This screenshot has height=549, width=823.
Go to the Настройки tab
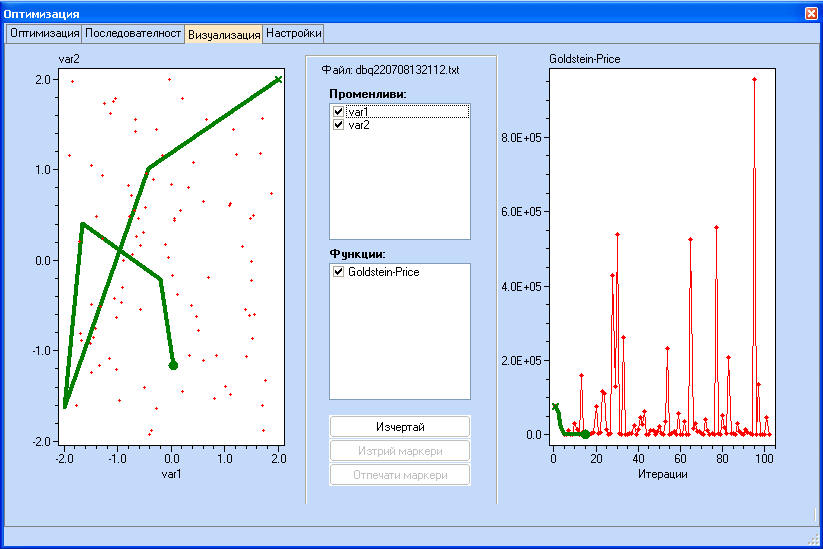[x=294, y=33]
